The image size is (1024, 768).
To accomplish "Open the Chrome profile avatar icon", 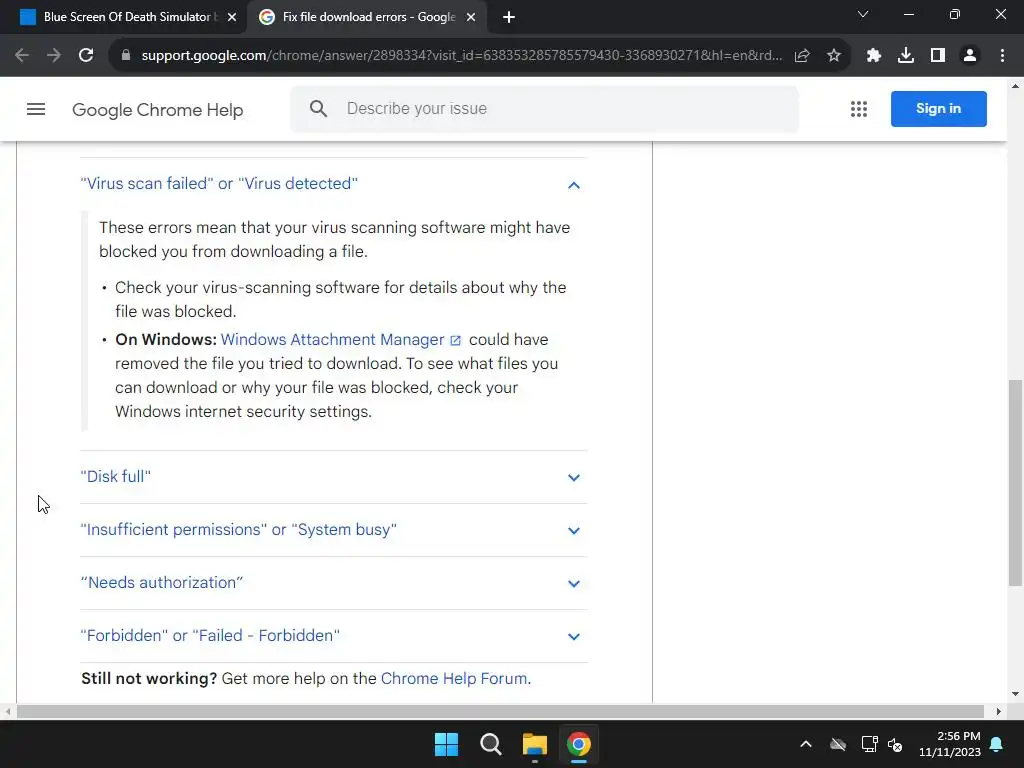I will 970,56.
